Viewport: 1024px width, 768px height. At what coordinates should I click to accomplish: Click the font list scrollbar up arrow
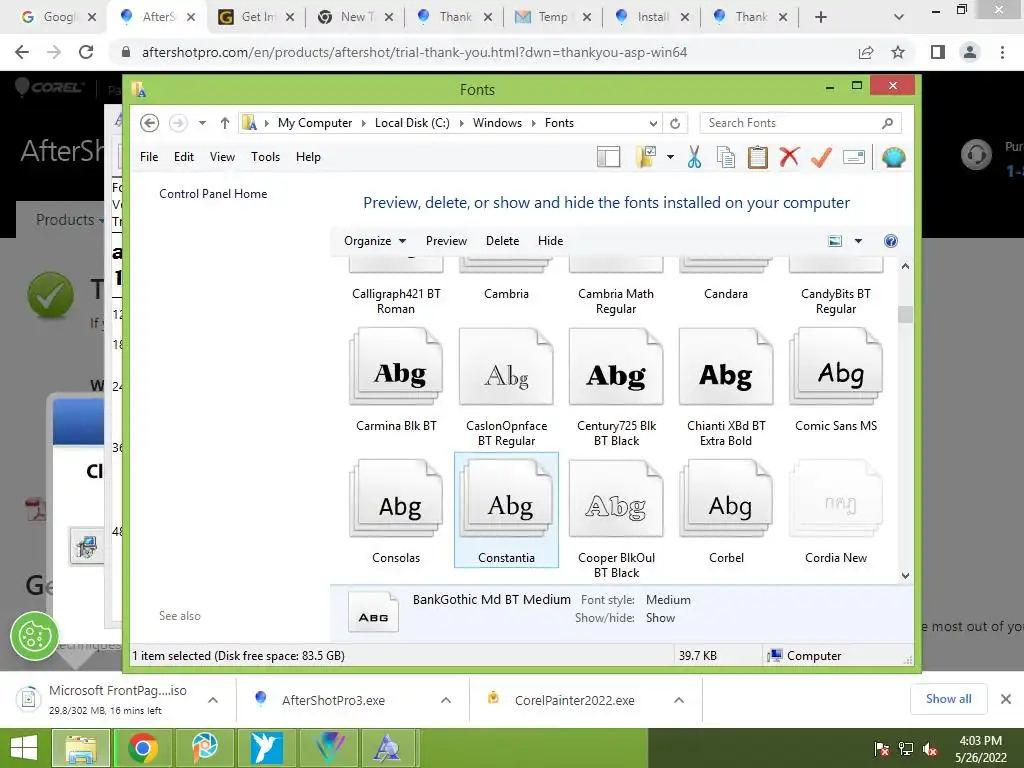905,266
